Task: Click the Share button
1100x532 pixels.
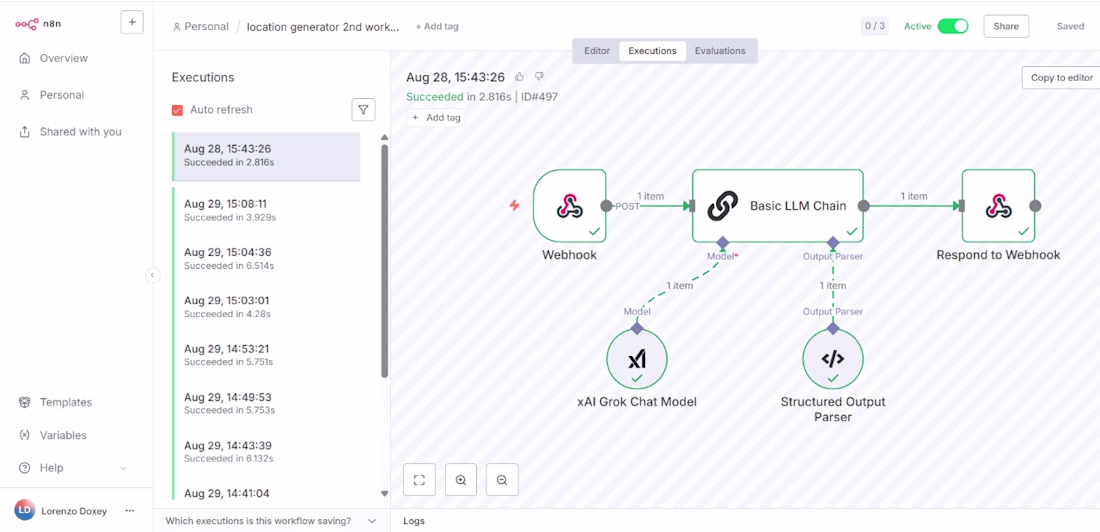Action: [x=1006, y=26]
